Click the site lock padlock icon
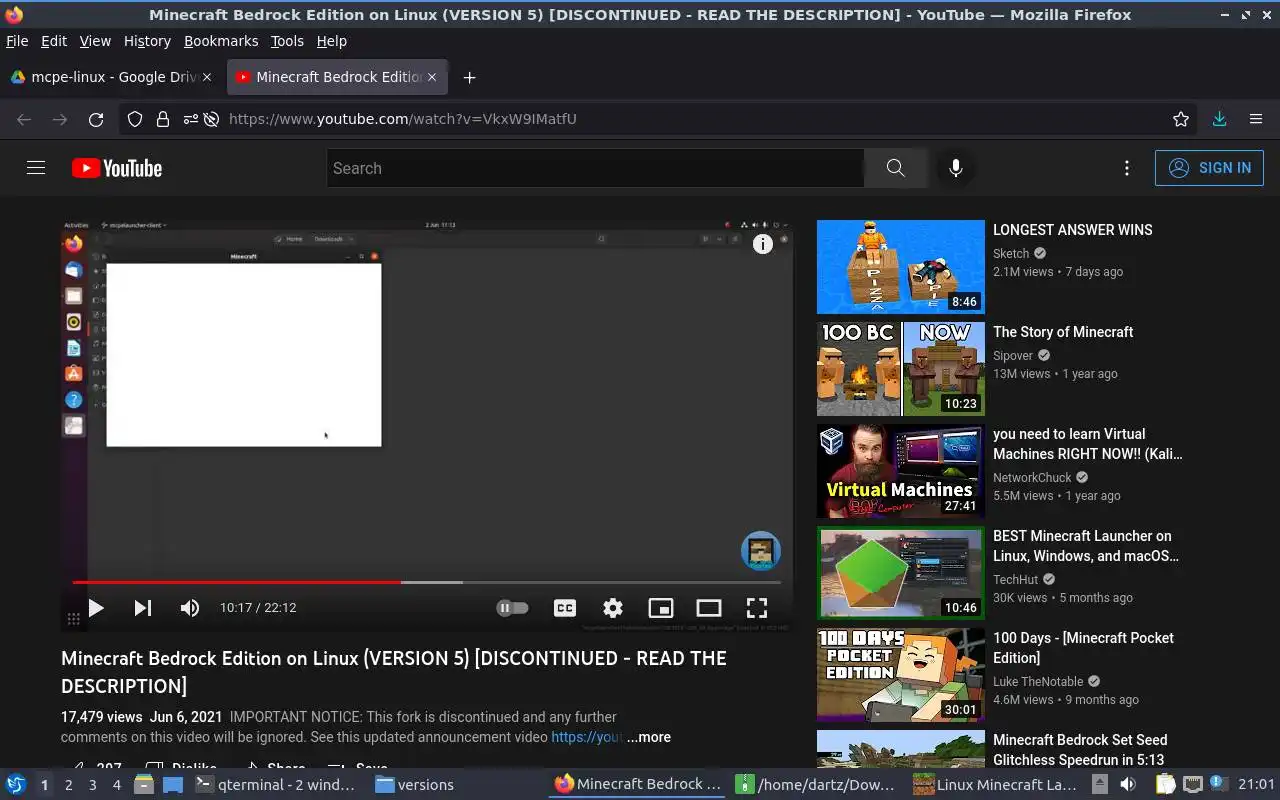1280x800 pixels. pyautogui.click(x=163, y=119)
